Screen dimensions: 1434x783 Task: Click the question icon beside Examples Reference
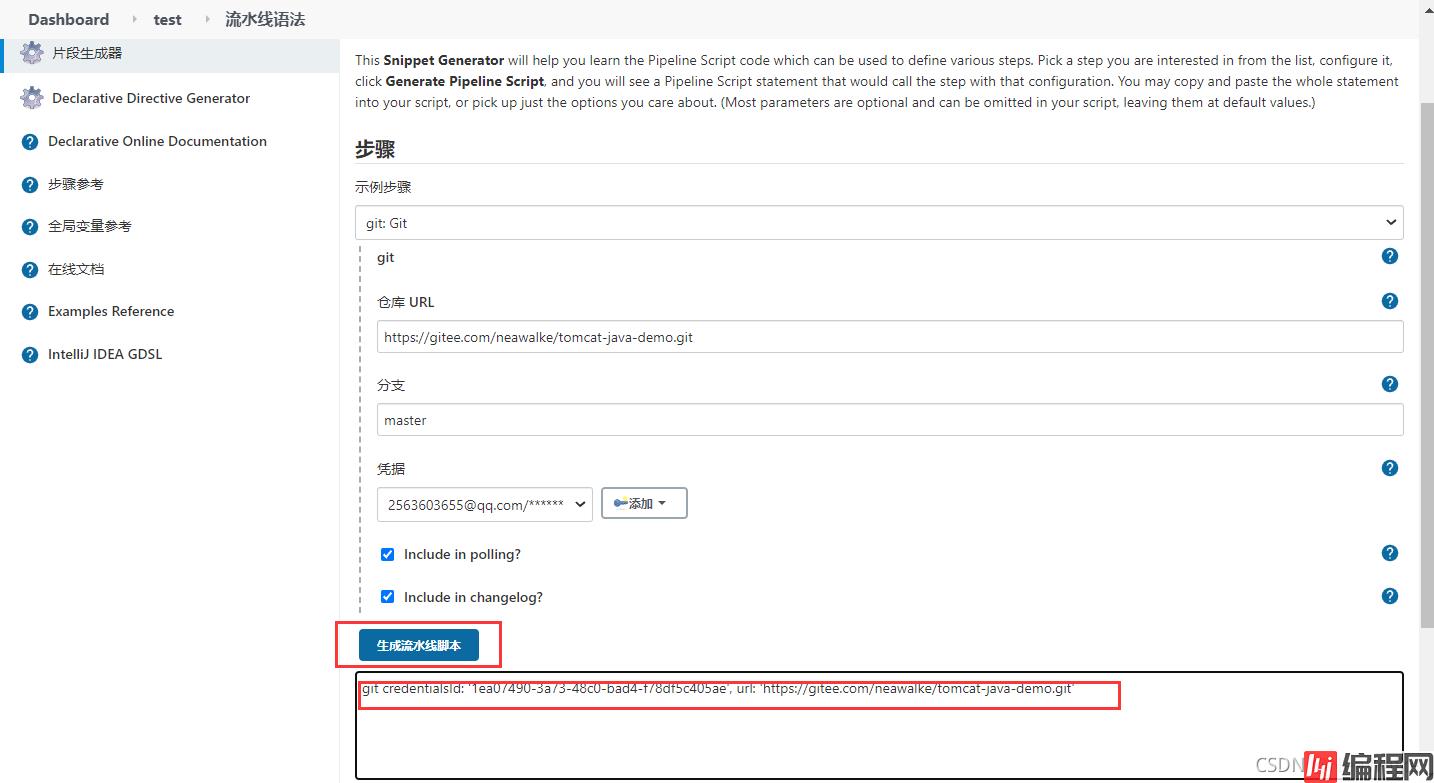[x=30, y=312]
